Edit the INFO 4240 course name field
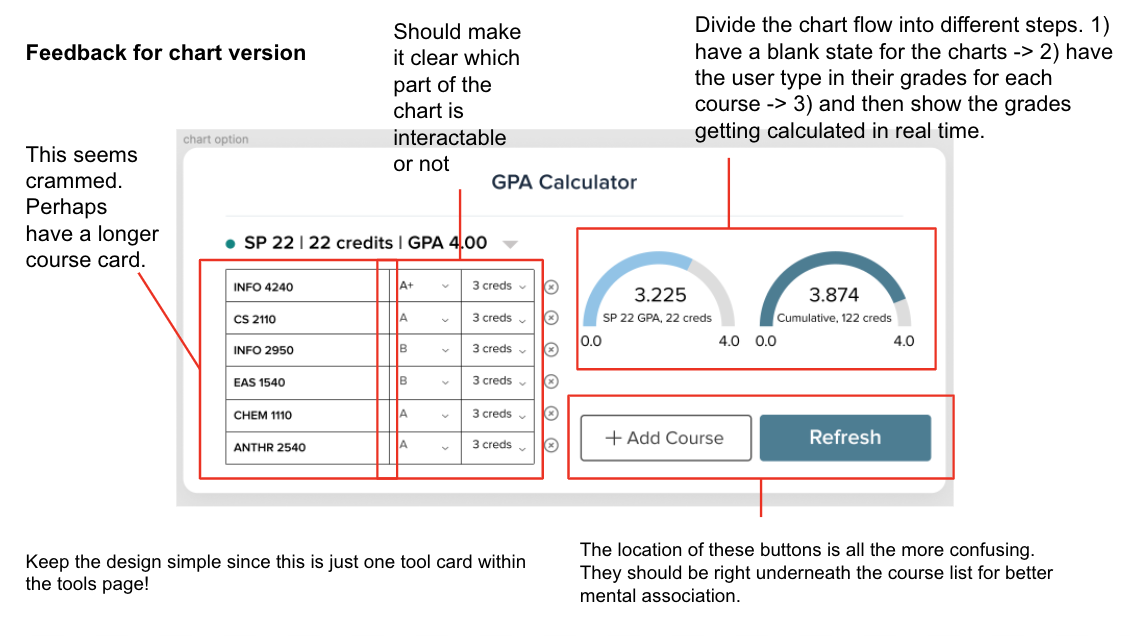This screenshot has height=636, width=1130. 308,286
